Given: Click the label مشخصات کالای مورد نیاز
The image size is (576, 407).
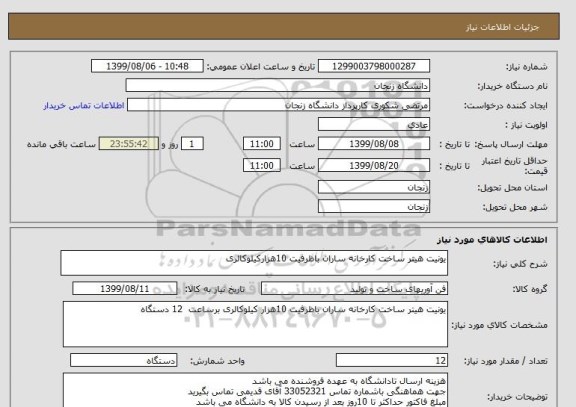Looking at the screenshot, I should click(499, 325).
